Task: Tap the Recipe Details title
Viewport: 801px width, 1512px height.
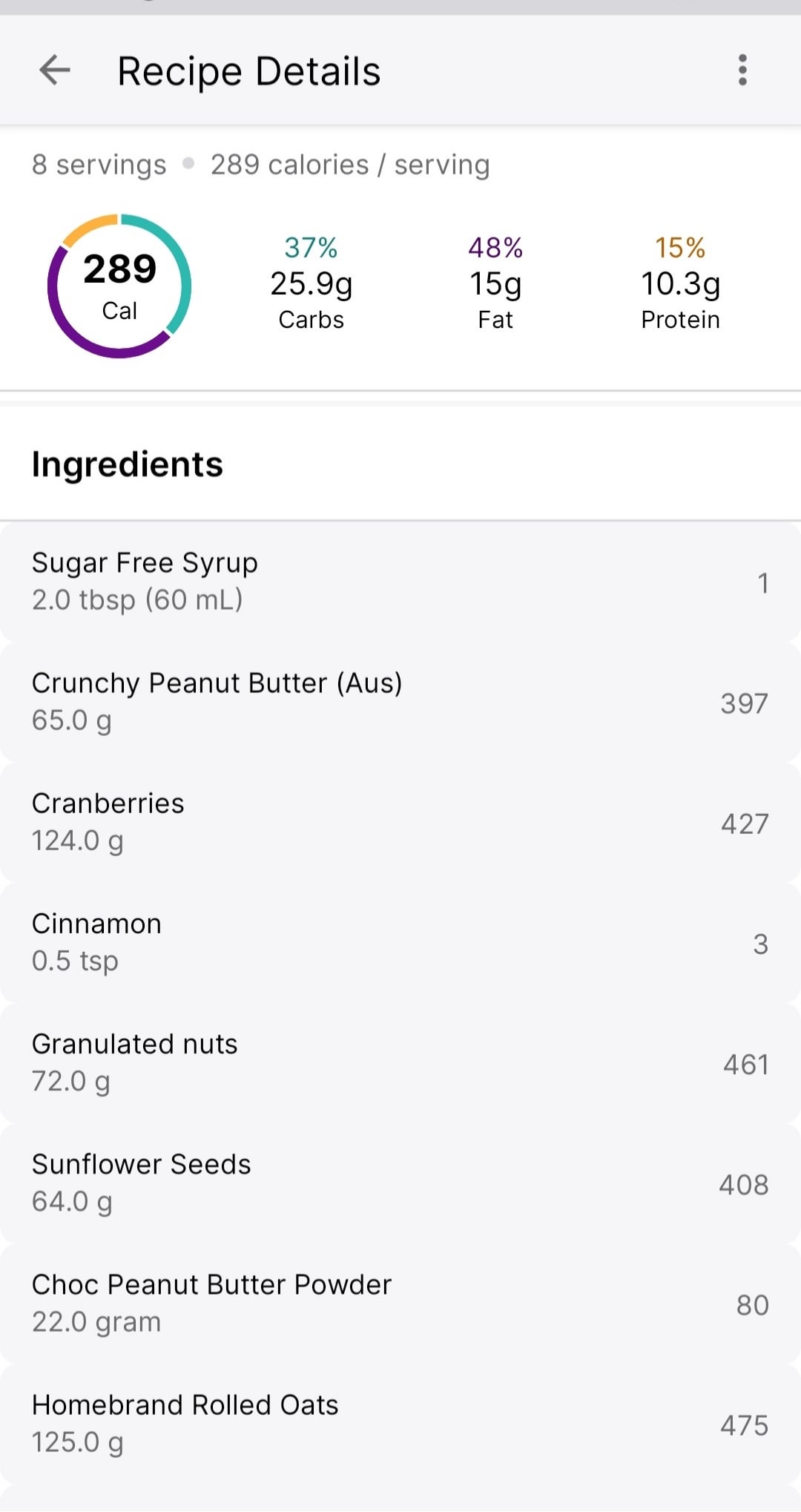Action: tap(248, 72)
